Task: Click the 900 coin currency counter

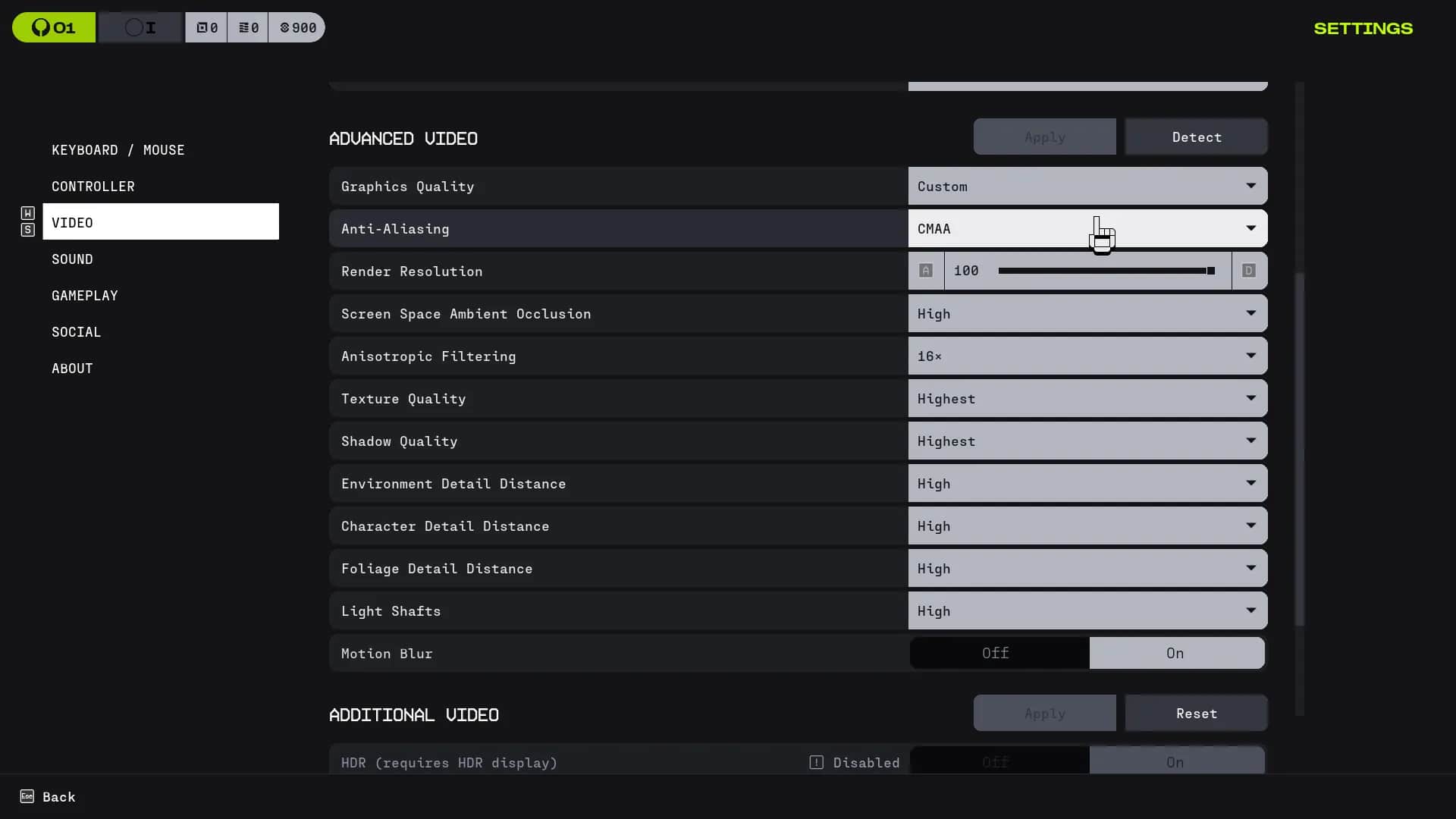Action: [297, 28]
